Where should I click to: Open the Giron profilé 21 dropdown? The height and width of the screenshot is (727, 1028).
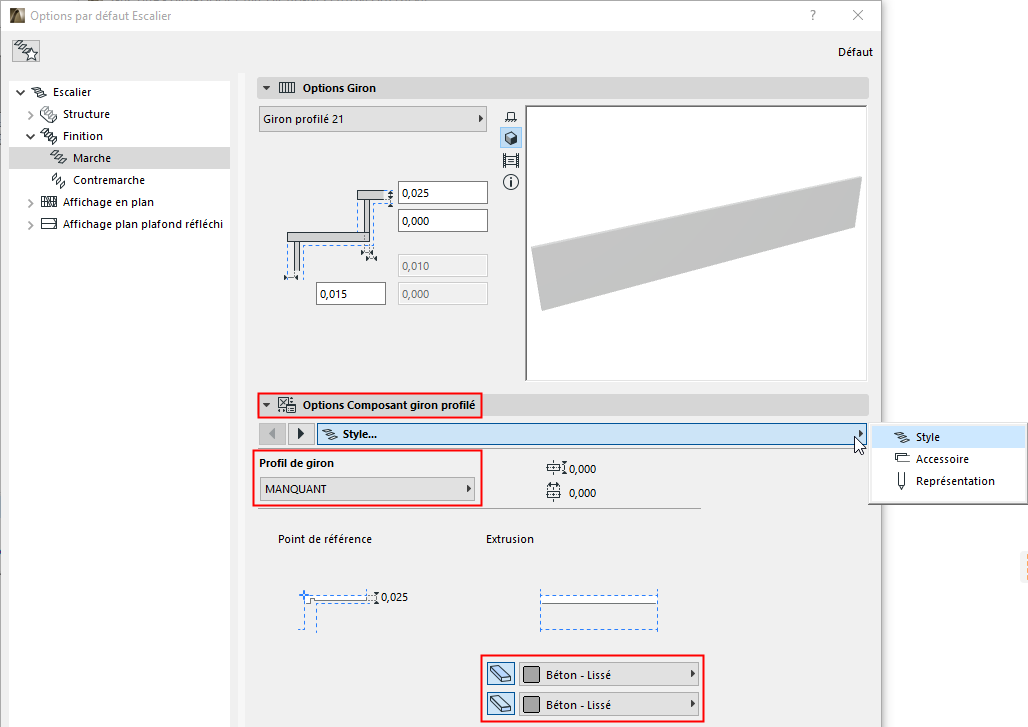pyautogui.click(x=372, y=119)
